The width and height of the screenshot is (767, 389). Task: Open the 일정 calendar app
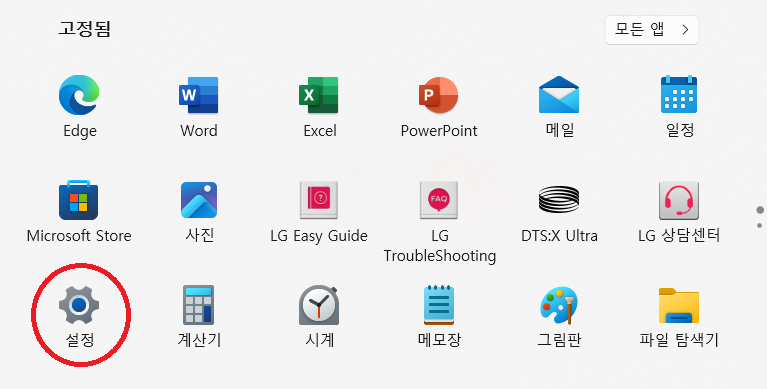pyautogui.click(x=679, y=95)
